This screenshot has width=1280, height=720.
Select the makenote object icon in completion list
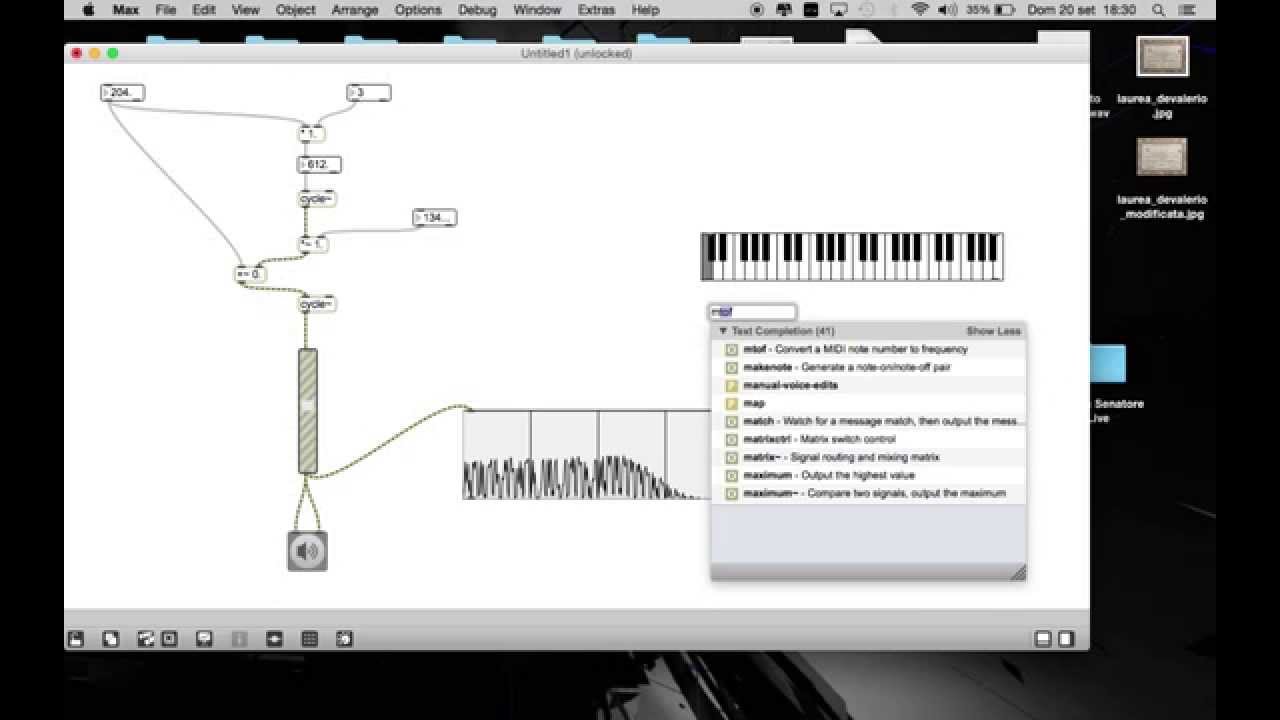pyautogui.click(x=731, y=368)
